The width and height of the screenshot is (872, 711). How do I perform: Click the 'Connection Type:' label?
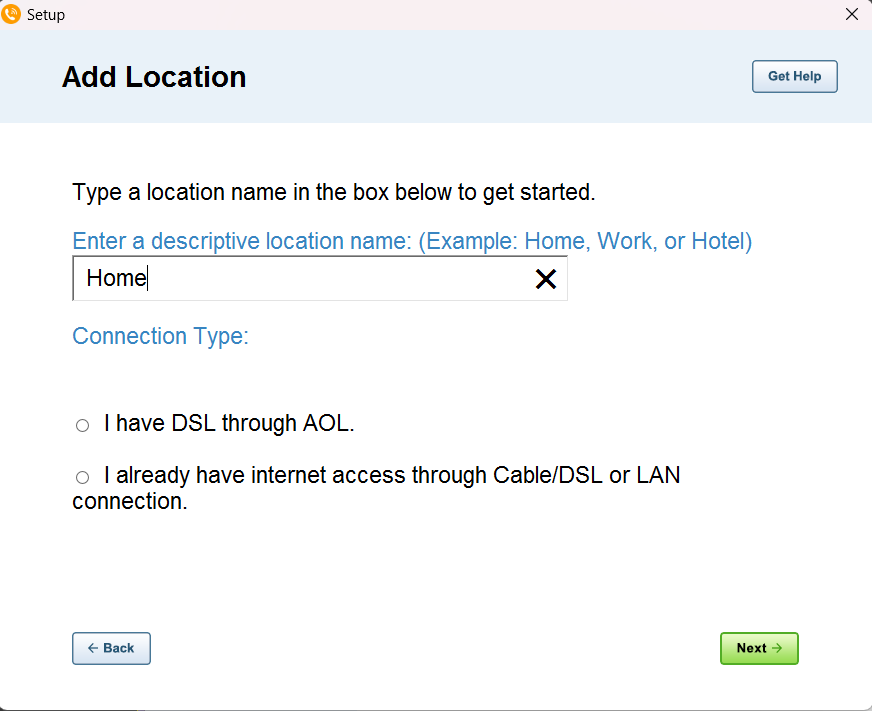[x=160, y=336]
